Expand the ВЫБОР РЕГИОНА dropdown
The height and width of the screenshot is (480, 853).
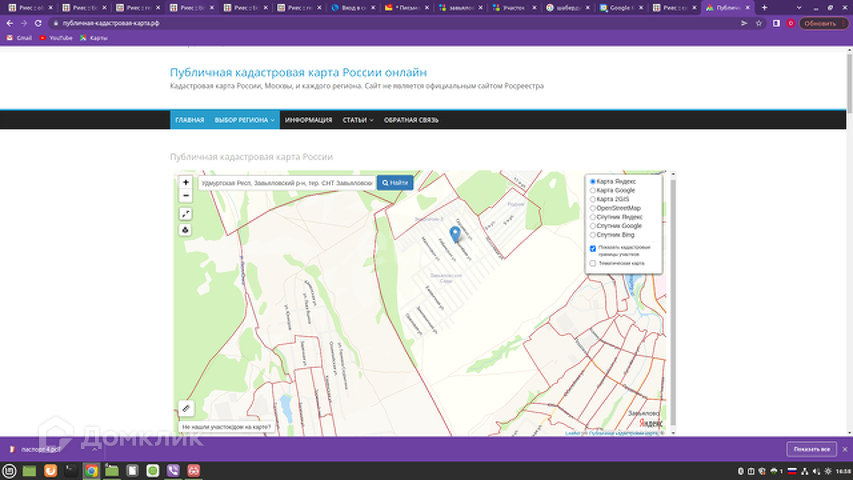tap(244, 120)
